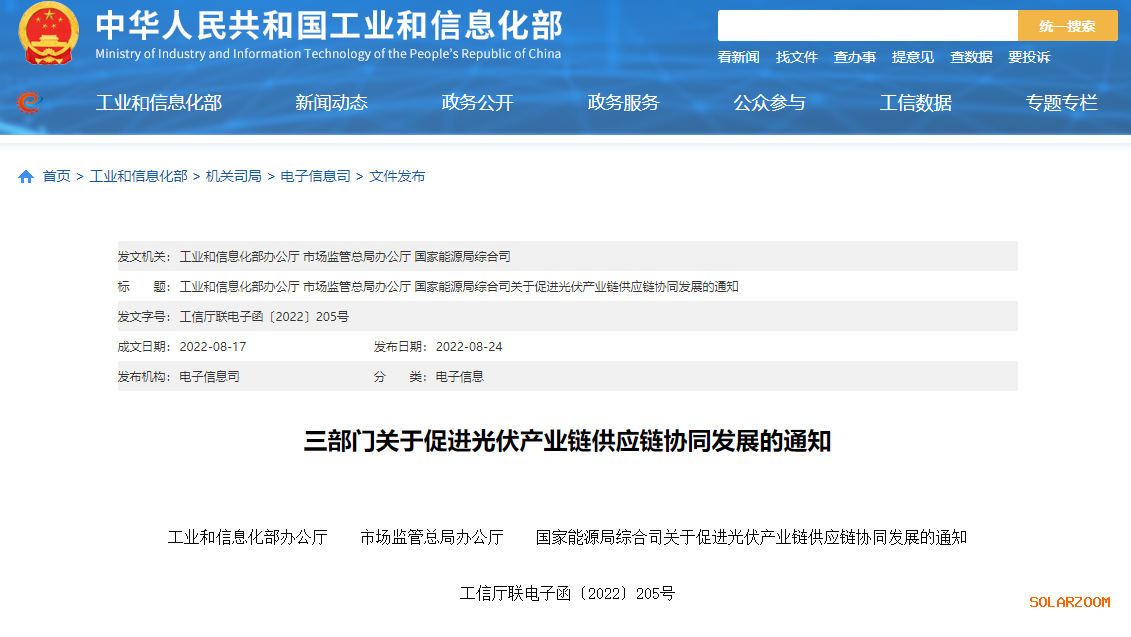Click the national emblem logo
The image size is (1131, 637).
47,33
